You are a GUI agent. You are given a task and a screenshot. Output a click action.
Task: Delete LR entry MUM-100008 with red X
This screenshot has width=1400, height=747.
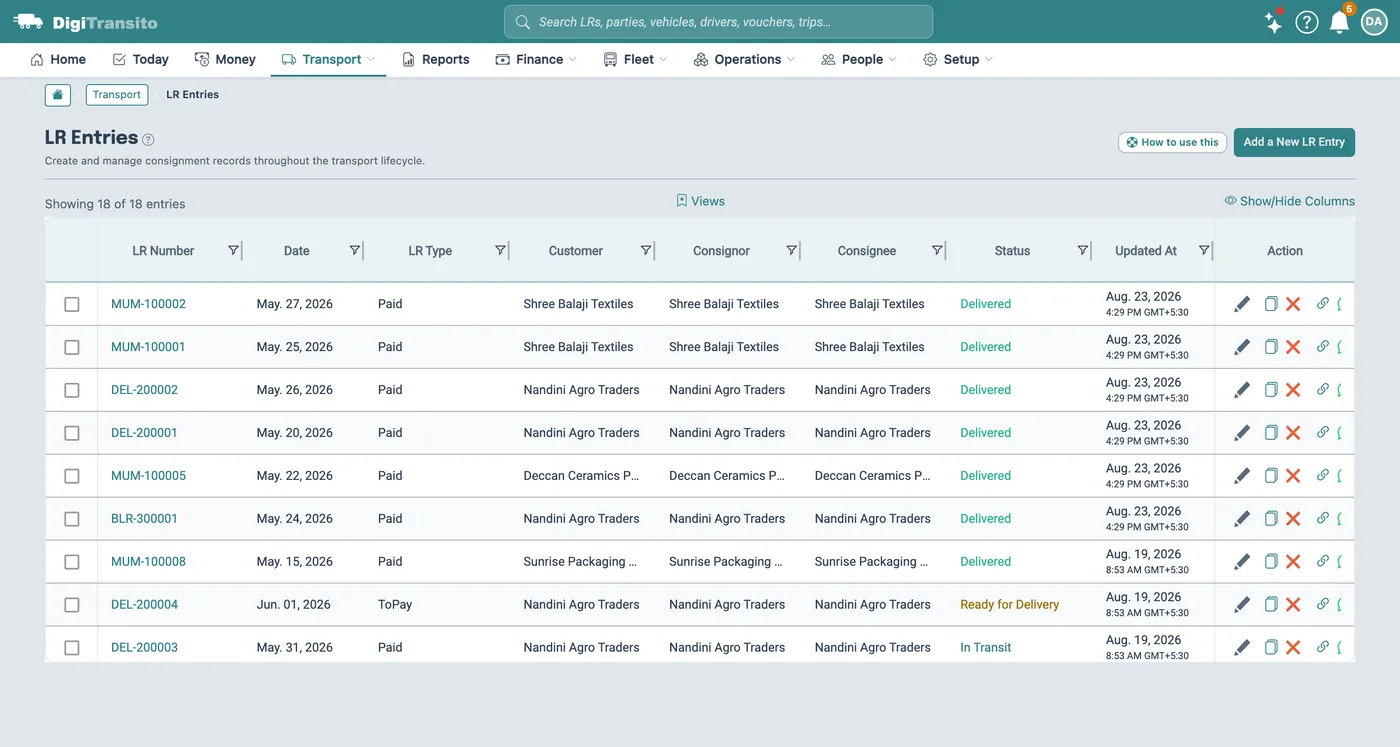tap(1293, 562)
